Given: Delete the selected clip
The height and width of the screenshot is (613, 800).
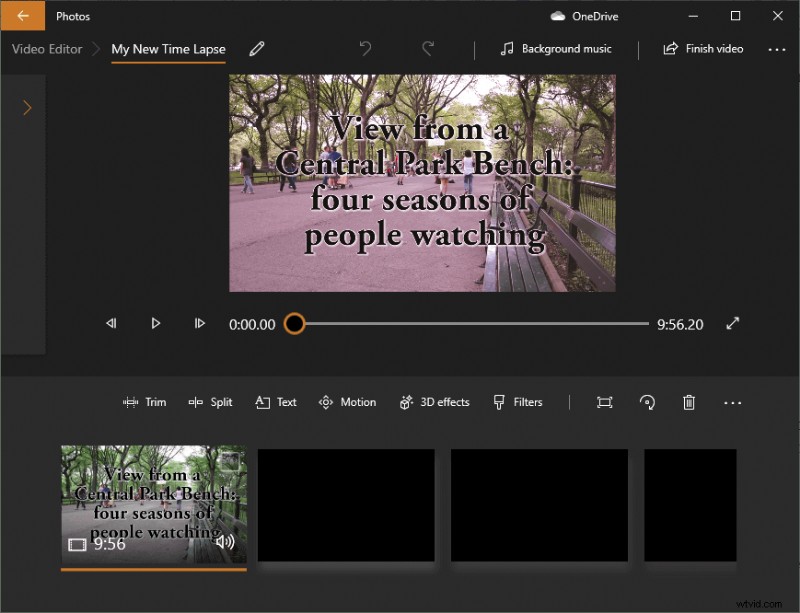Looking at the screenshot, I should pyautogui.click(x=689, y=402).
